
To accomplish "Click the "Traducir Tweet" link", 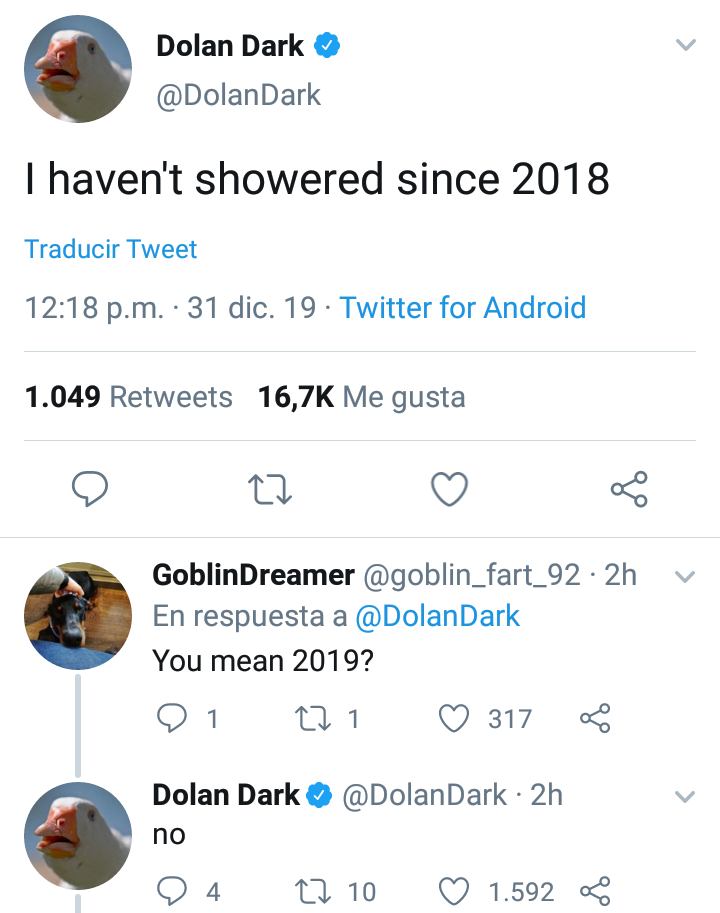I will pos(111,249).
